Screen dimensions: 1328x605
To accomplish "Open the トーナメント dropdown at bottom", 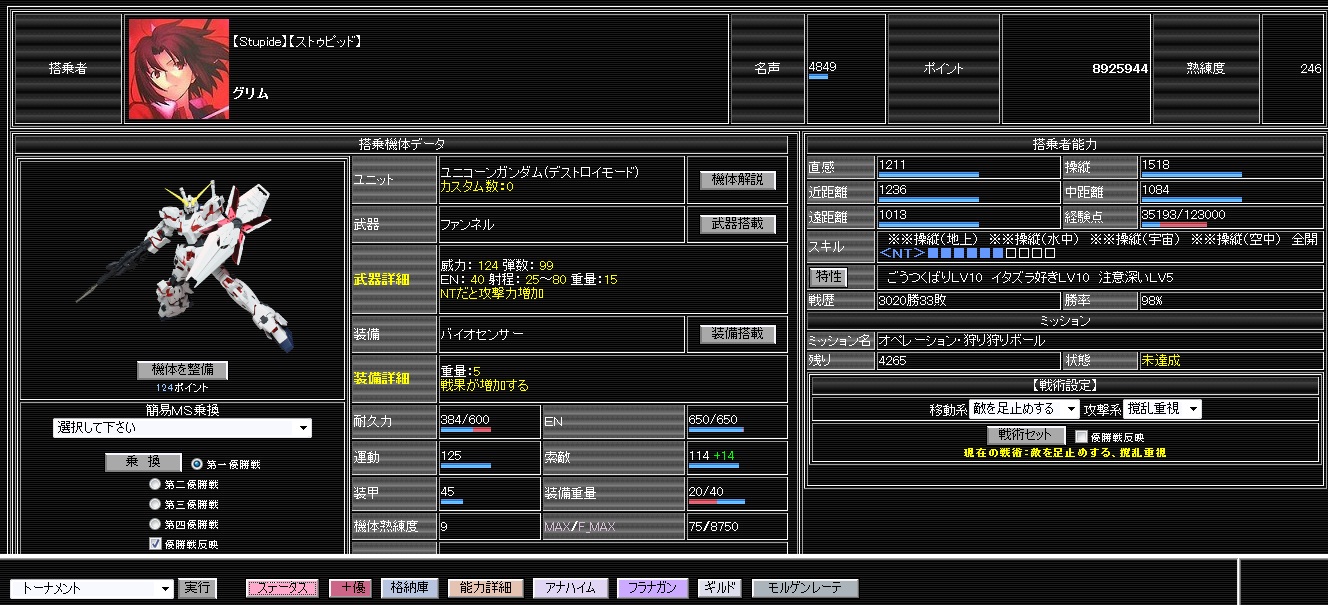I will [x=92, y=589].
